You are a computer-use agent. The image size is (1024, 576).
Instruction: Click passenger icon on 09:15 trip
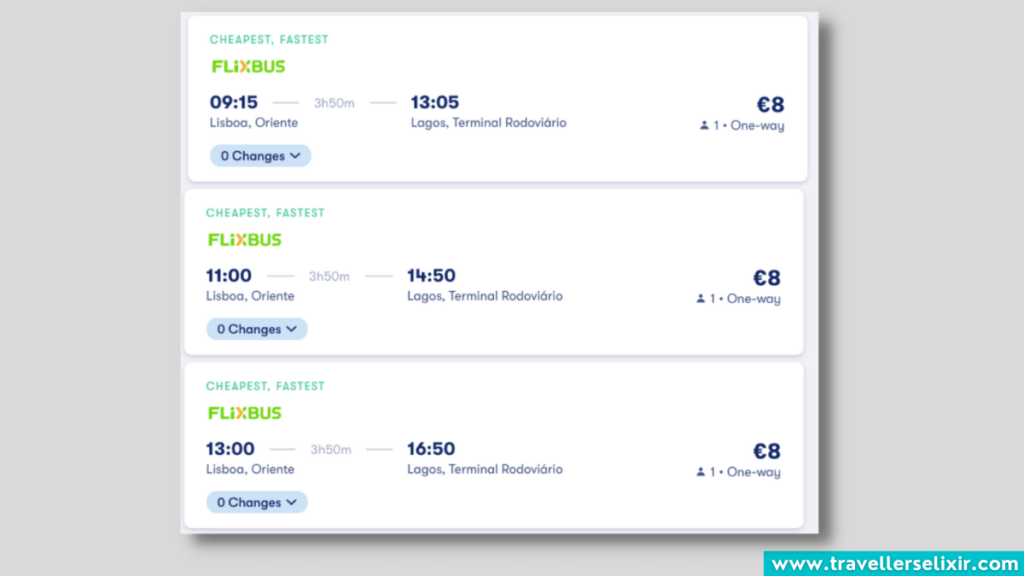[704, 126]
